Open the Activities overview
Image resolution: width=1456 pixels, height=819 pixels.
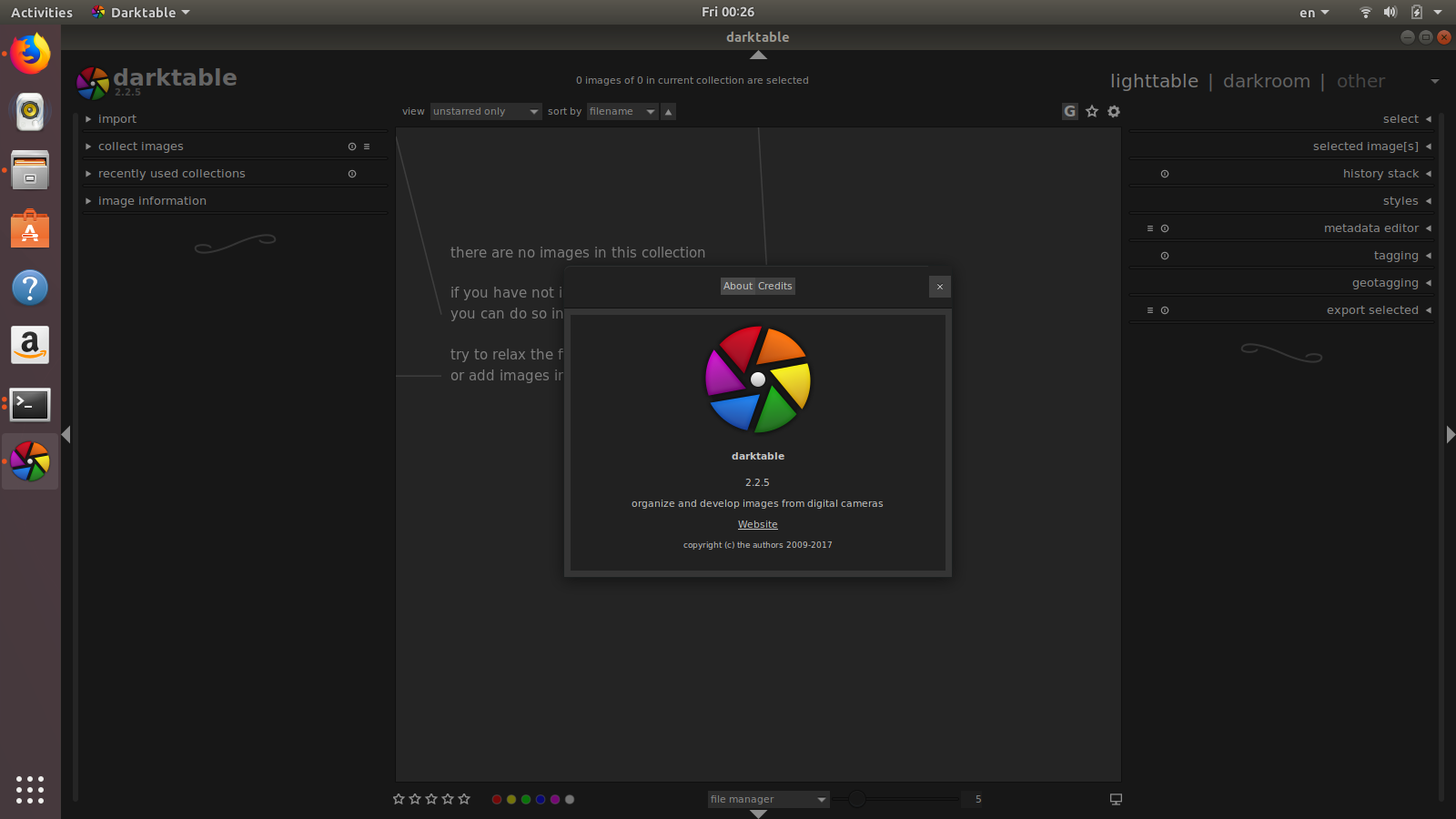42,13
